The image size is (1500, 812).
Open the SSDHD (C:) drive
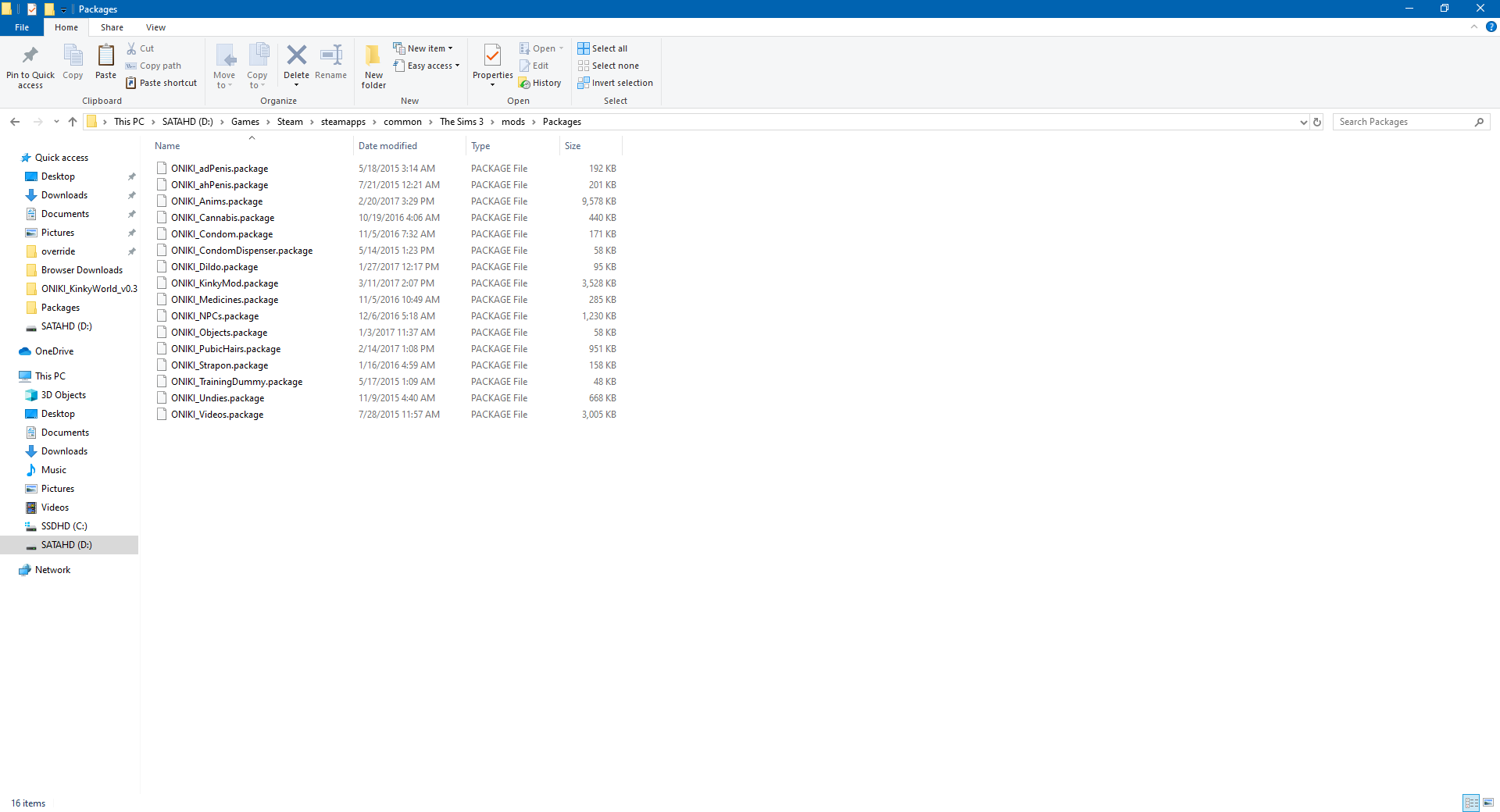click(x=64, y=526)
